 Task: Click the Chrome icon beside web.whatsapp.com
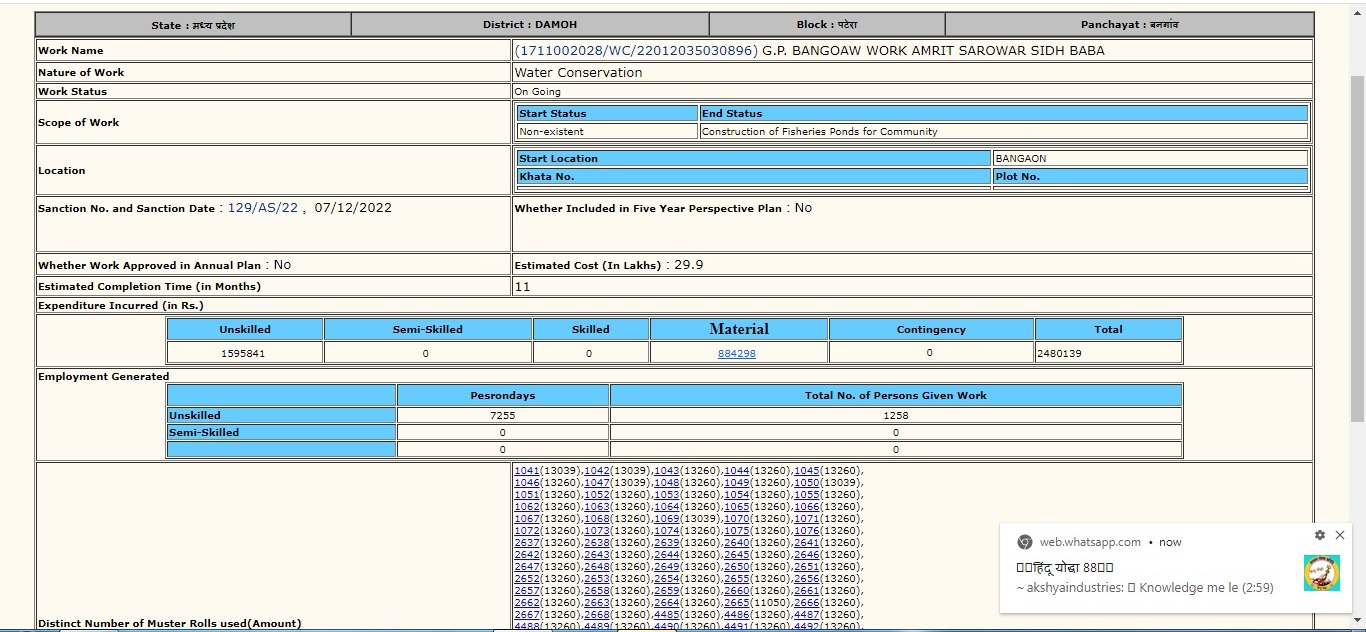(1025, 542)
